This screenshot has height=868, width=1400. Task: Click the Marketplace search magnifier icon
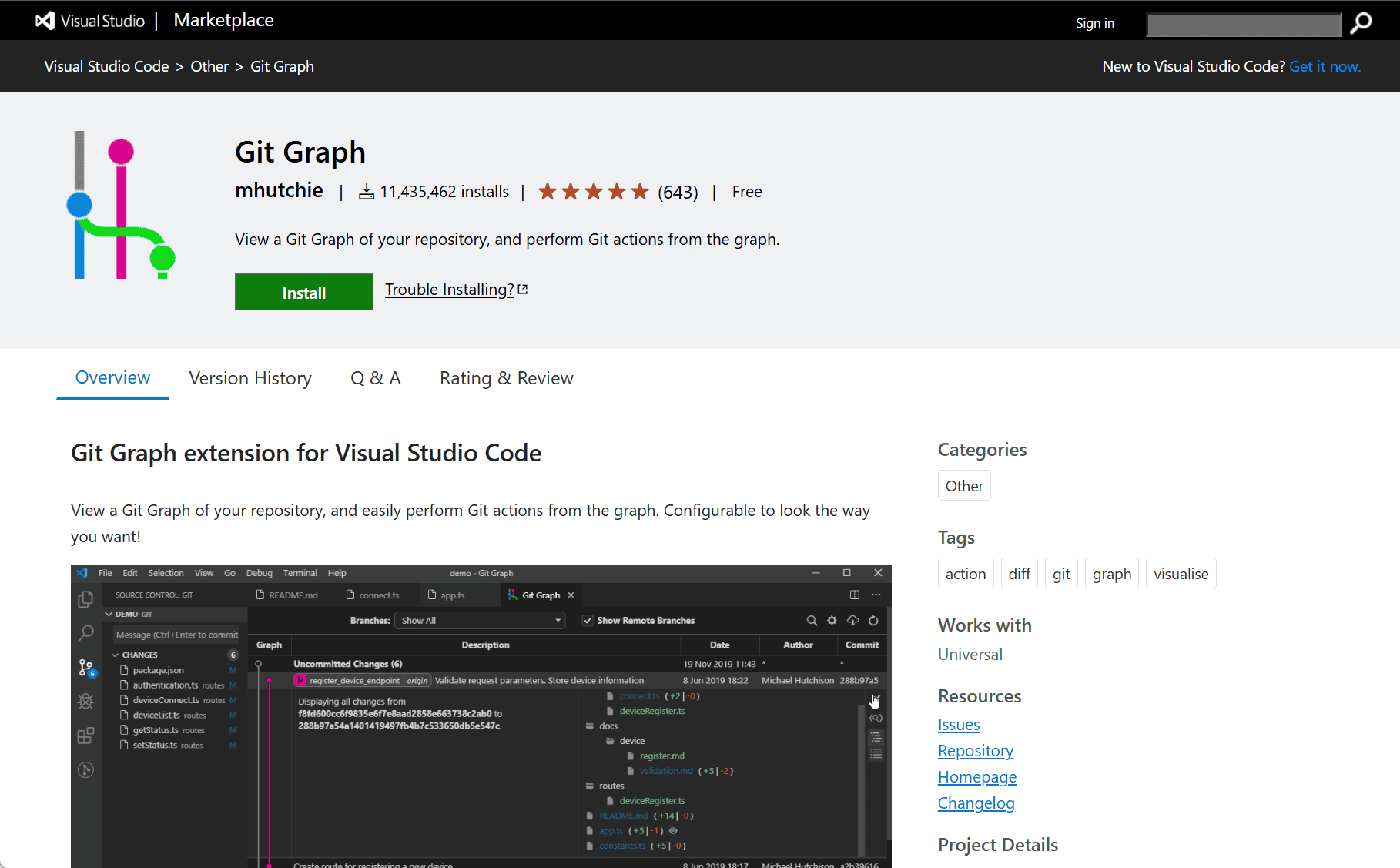1361,24
